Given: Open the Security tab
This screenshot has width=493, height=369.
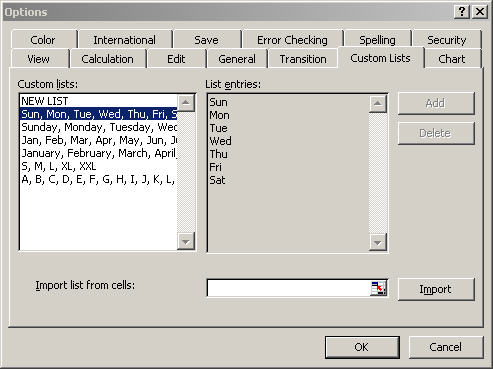Looking at the screenshot, I should point(447,40).
